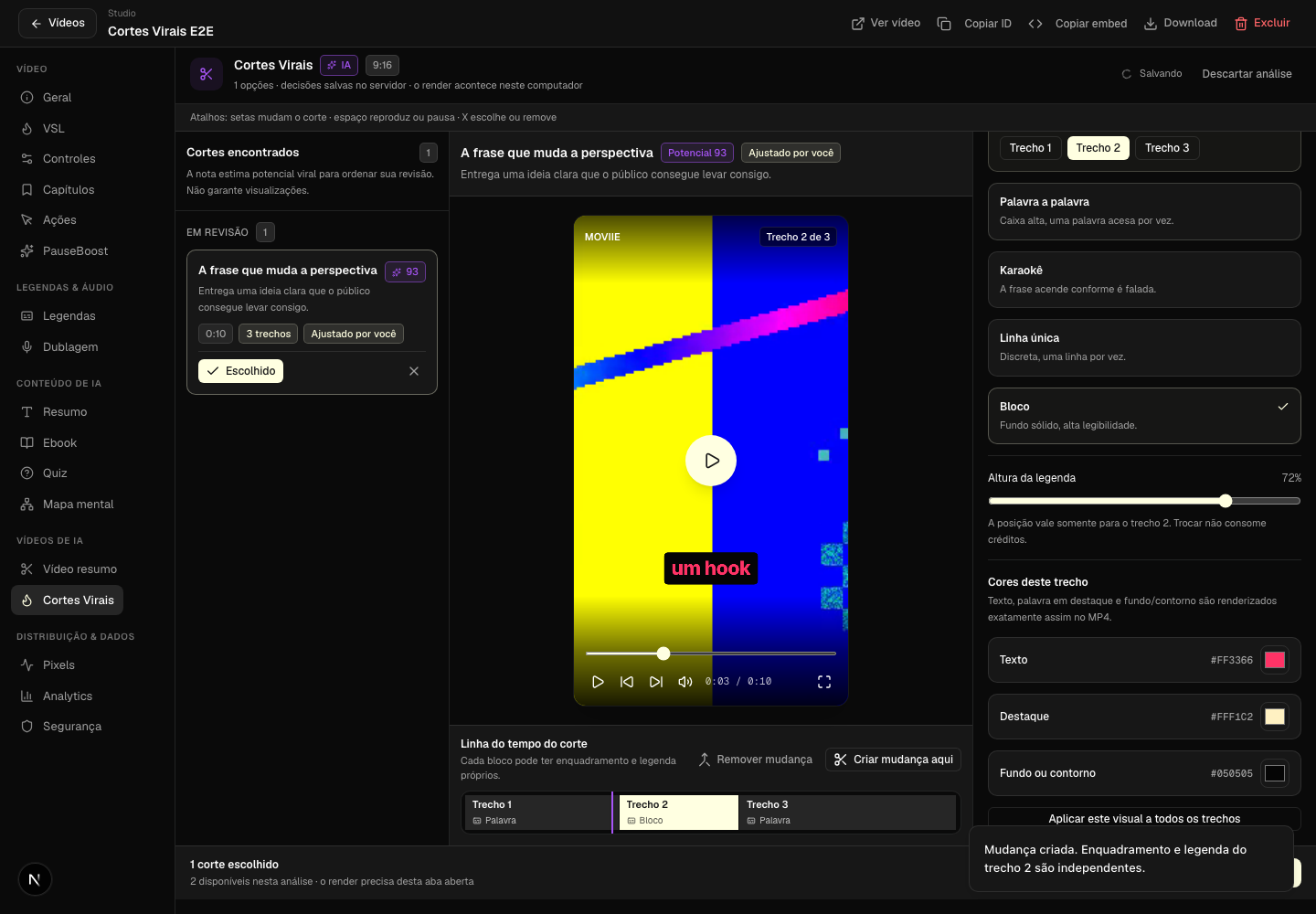Adjust Altura da legenda slider

(x=1144, y=501)
